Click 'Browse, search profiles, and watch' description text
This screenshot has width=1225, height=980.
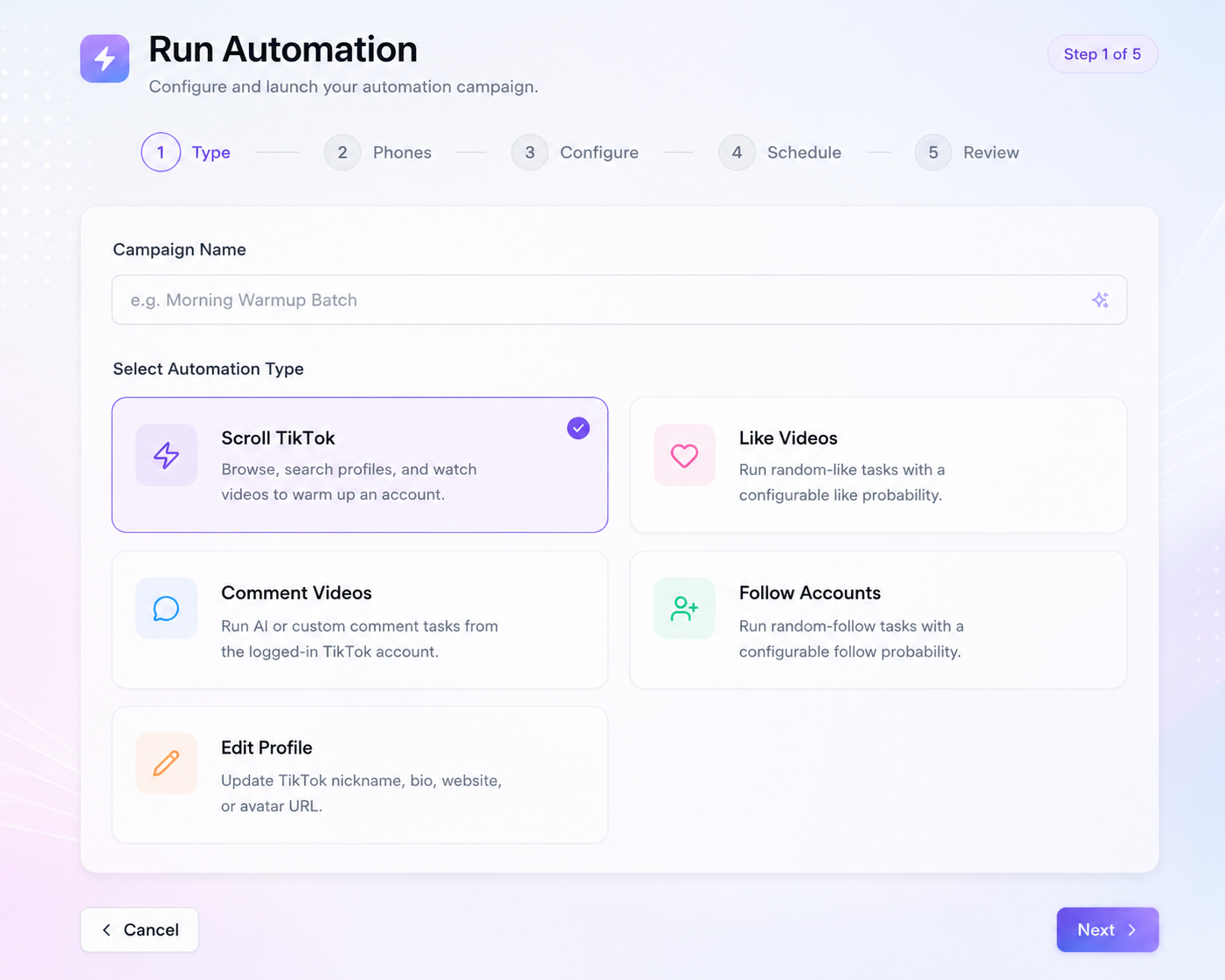click(349, 469)
